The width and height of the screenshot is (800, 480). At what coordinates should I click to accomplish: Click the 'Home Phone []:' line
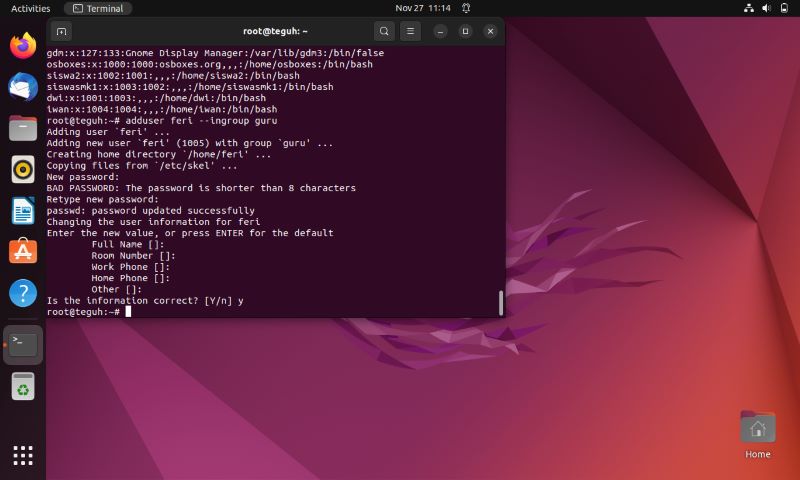coord(131,278)
